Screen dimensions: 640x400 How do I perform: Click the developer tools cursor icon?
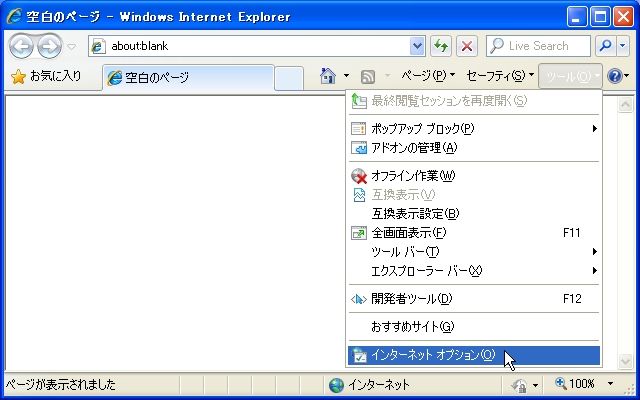tap(358, 299)
